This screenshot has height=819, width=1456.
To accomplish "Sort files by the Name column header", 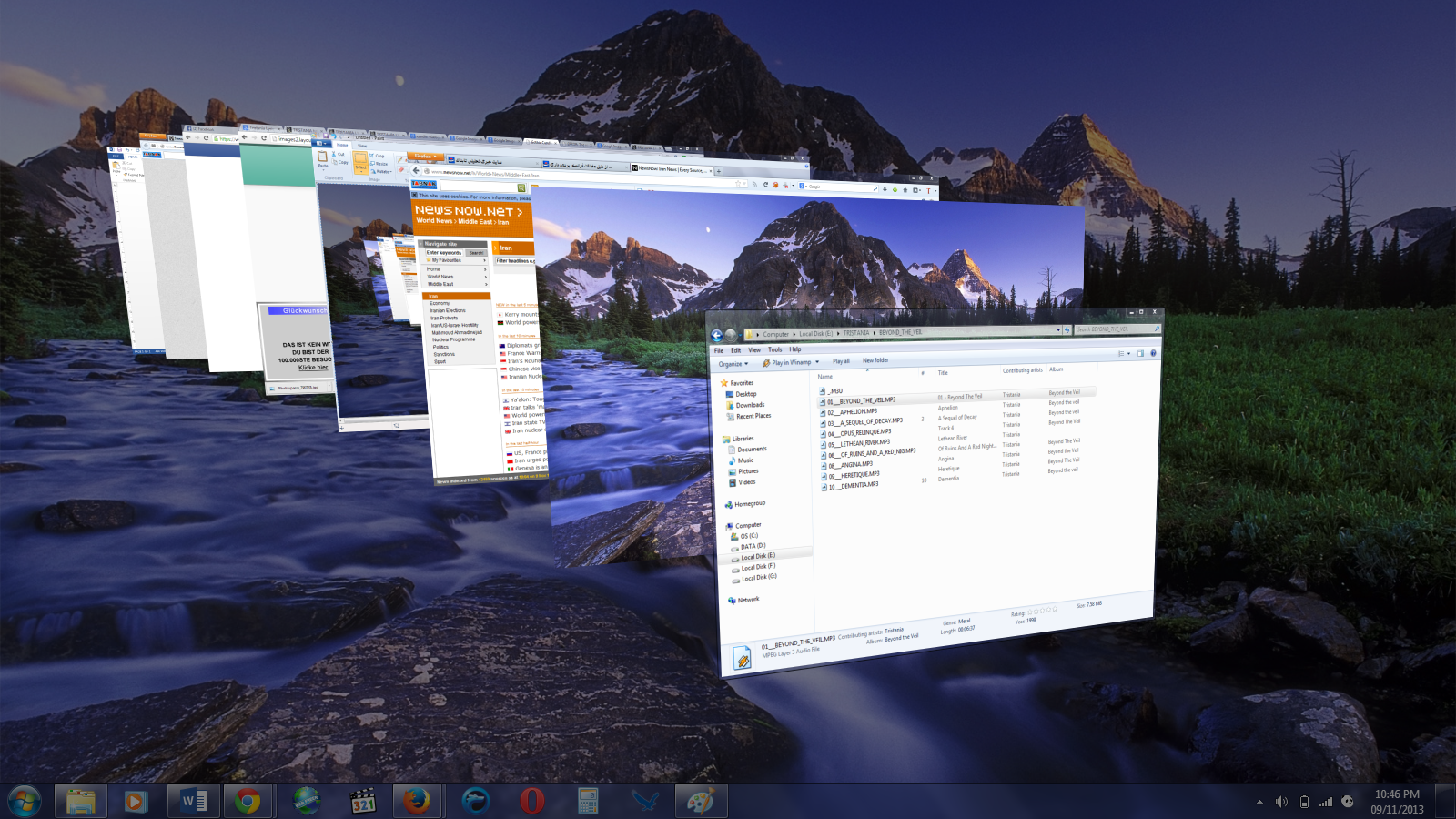I will pyautogui.click(x=825, y=376).
